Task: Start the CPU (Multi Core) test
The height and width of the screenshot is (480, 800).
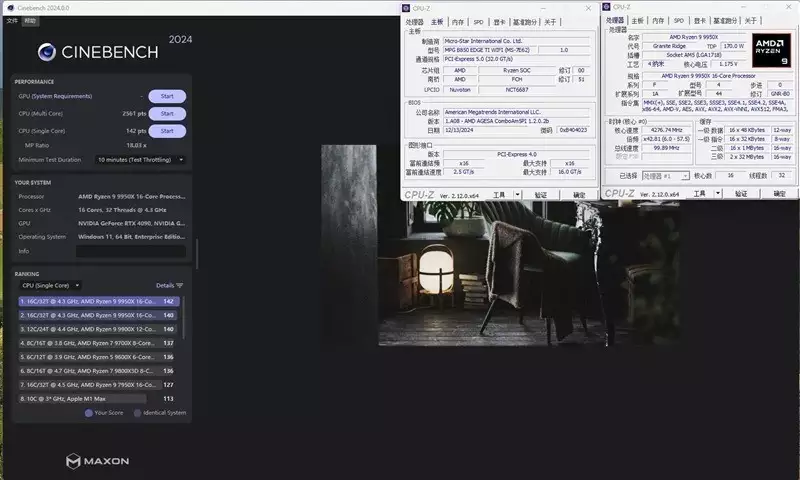Action: (167, 114)
